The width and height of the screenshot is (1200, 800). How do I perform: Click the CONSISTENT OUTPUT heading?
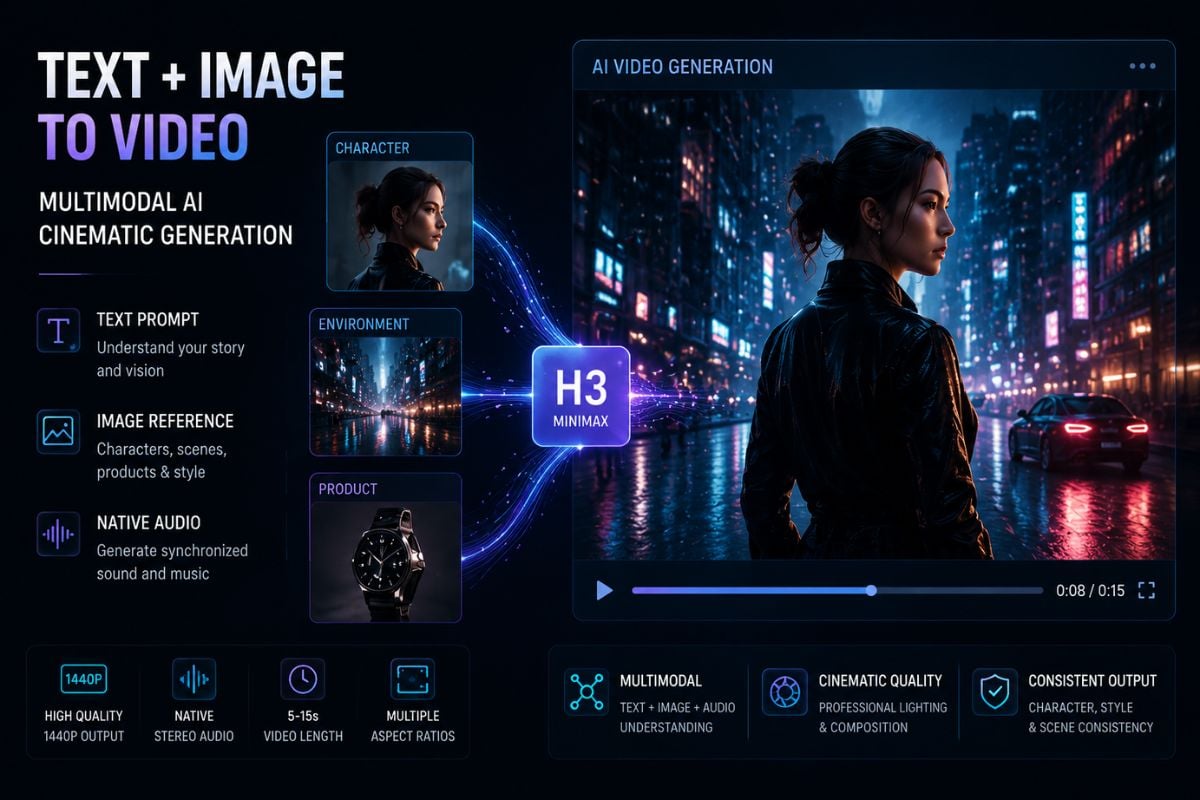click(1092, 681)
